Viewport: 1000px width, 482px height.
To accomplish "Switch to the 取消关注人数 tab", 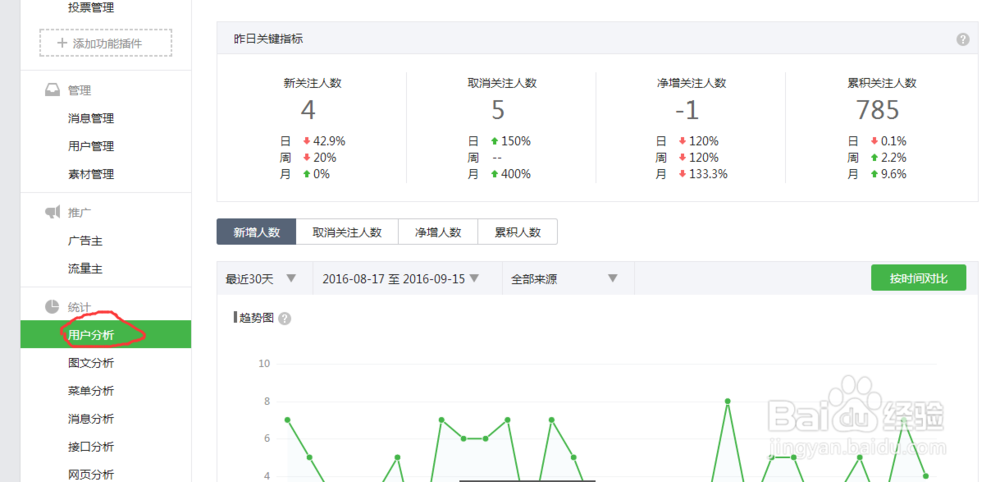I will click(347, 232).
